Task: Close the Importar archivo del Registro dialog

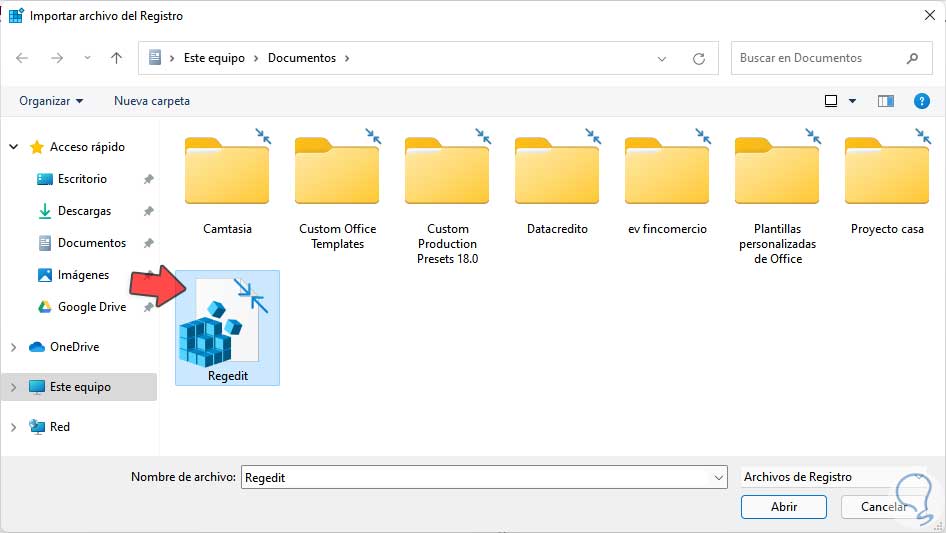Action: [x=930, y=15]
